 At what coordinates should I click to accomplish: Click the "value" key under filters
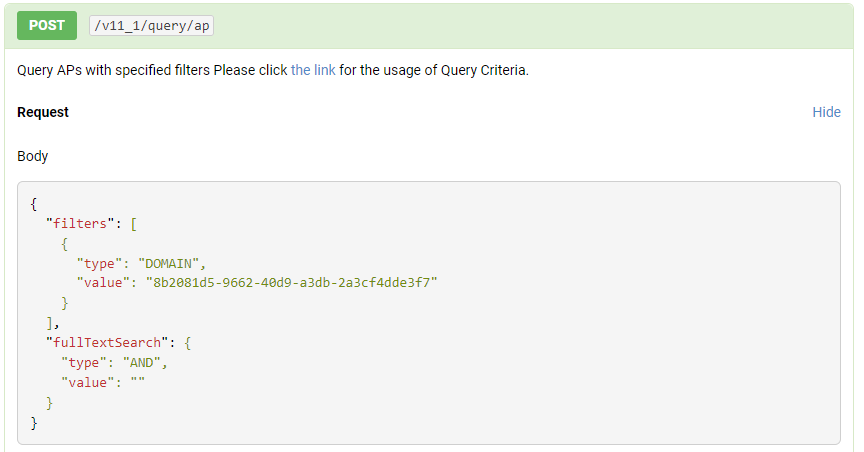pyautogui.click(x=103, y=283)
